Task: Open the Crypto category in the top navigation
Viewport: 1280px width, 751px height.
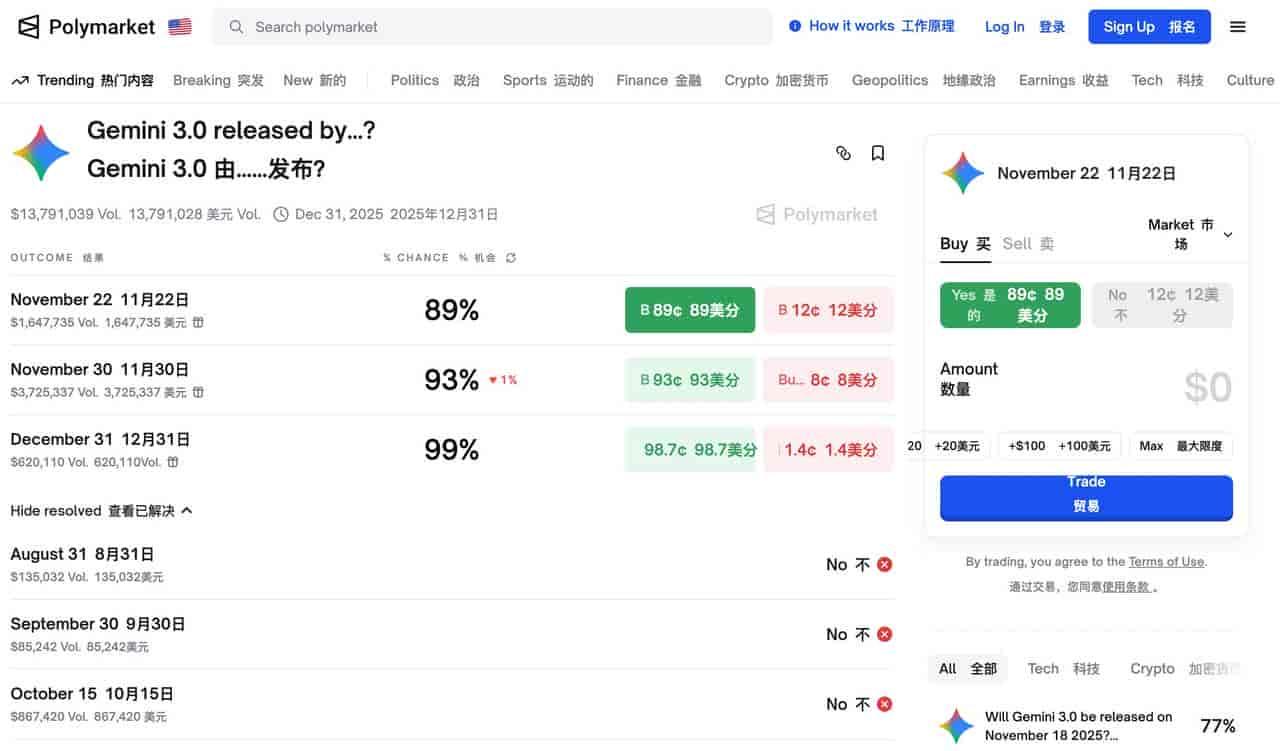Action: pyautogui.click(x=776, y=81)
